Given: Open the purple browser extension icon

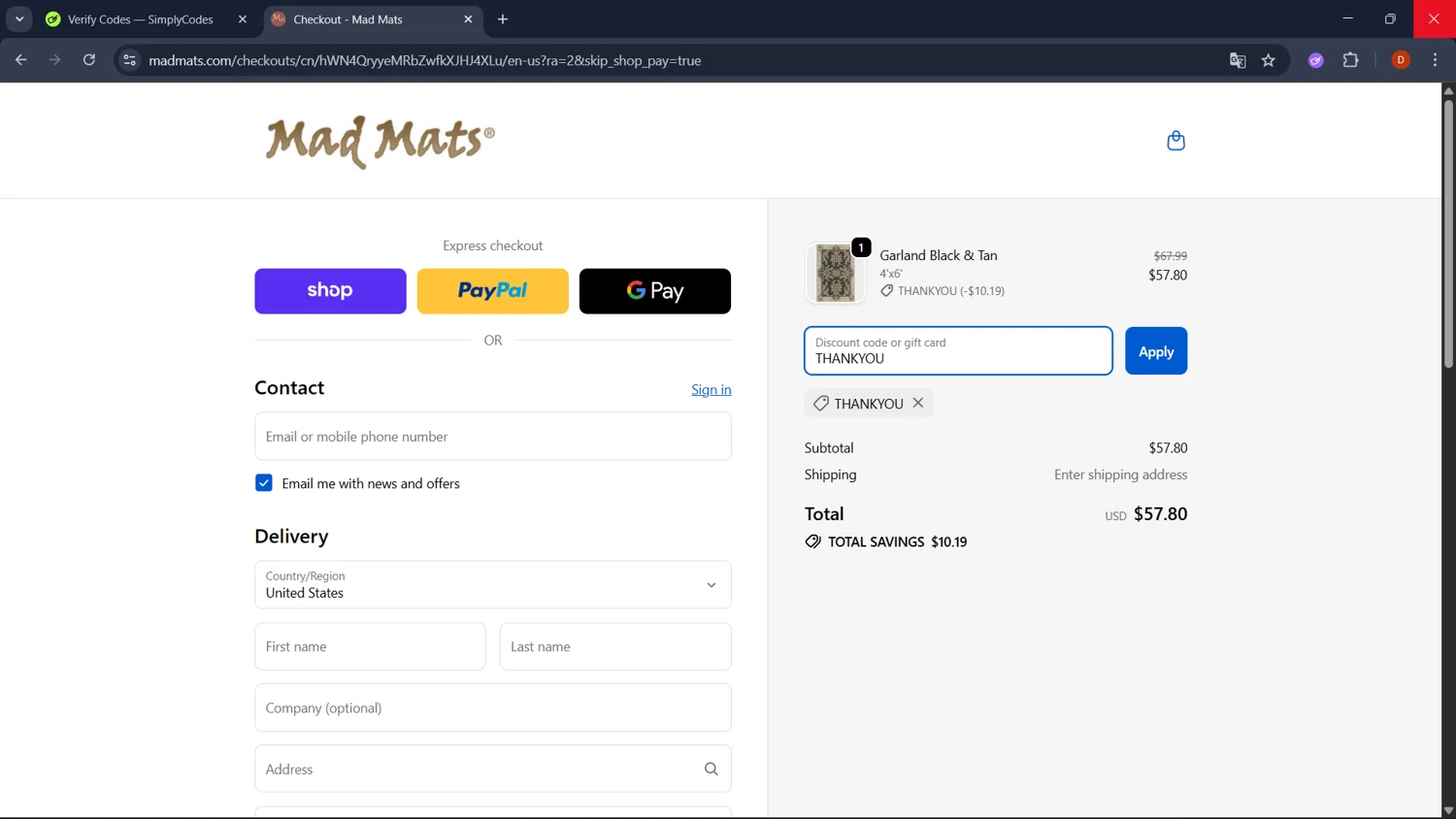Looking at the screenshot, I should coord(1316,60).
